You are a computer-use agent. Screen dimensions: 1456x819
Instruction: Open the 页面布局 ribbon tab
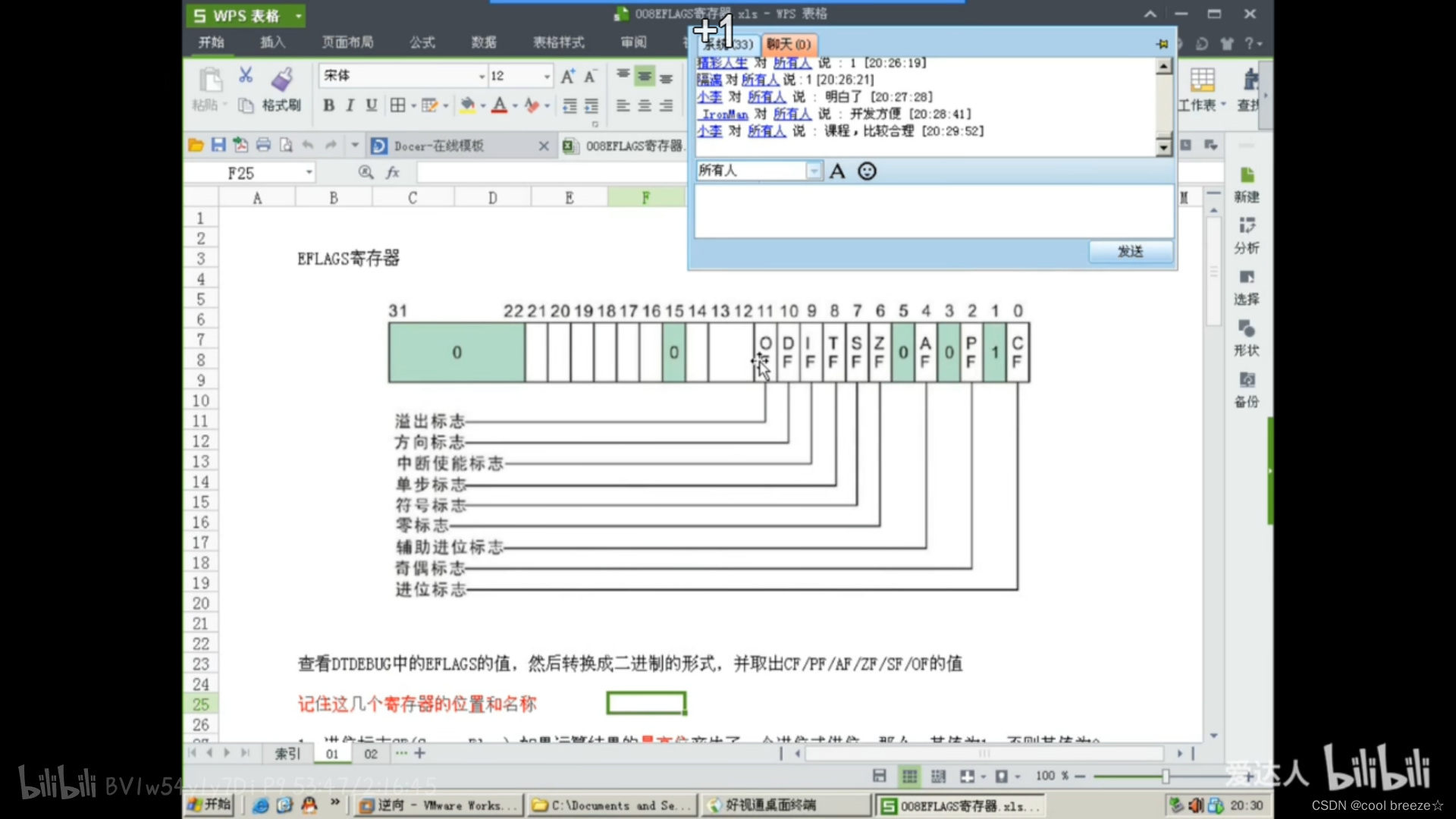347,42
